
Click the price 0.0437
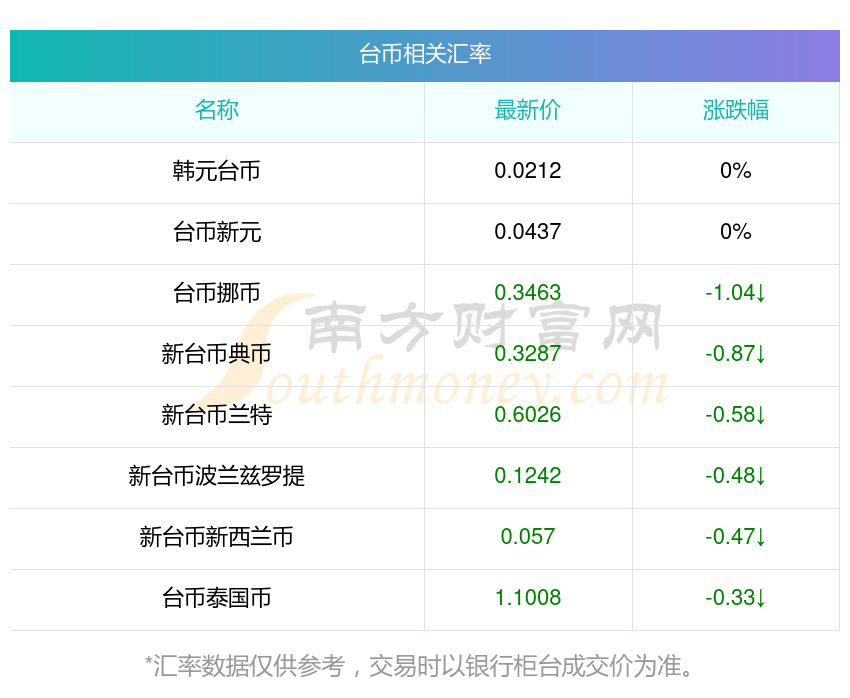pyautogui.click(x=527, y=232)
